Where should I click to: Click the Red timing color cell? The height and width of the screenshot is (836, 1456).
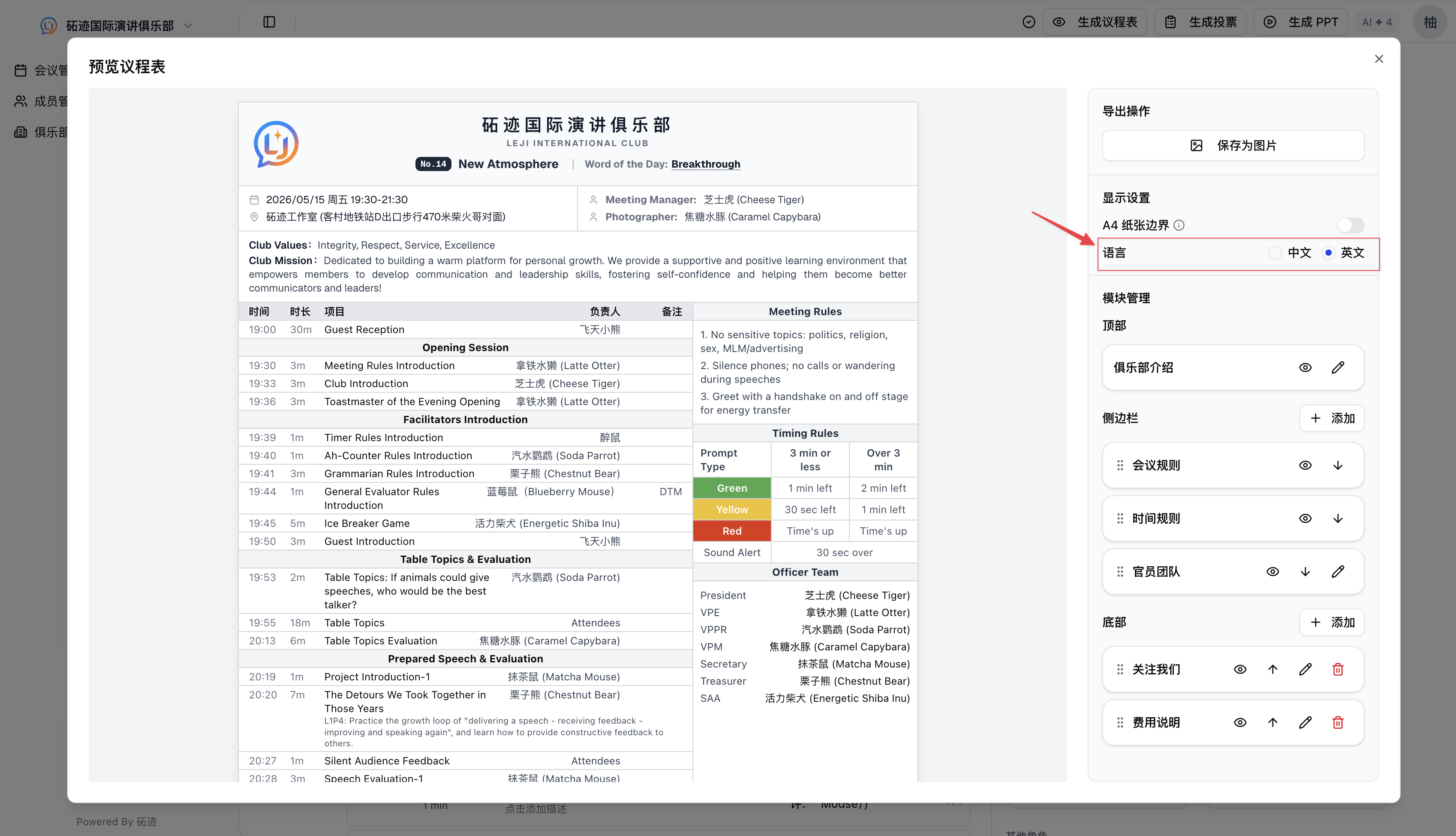732,531
